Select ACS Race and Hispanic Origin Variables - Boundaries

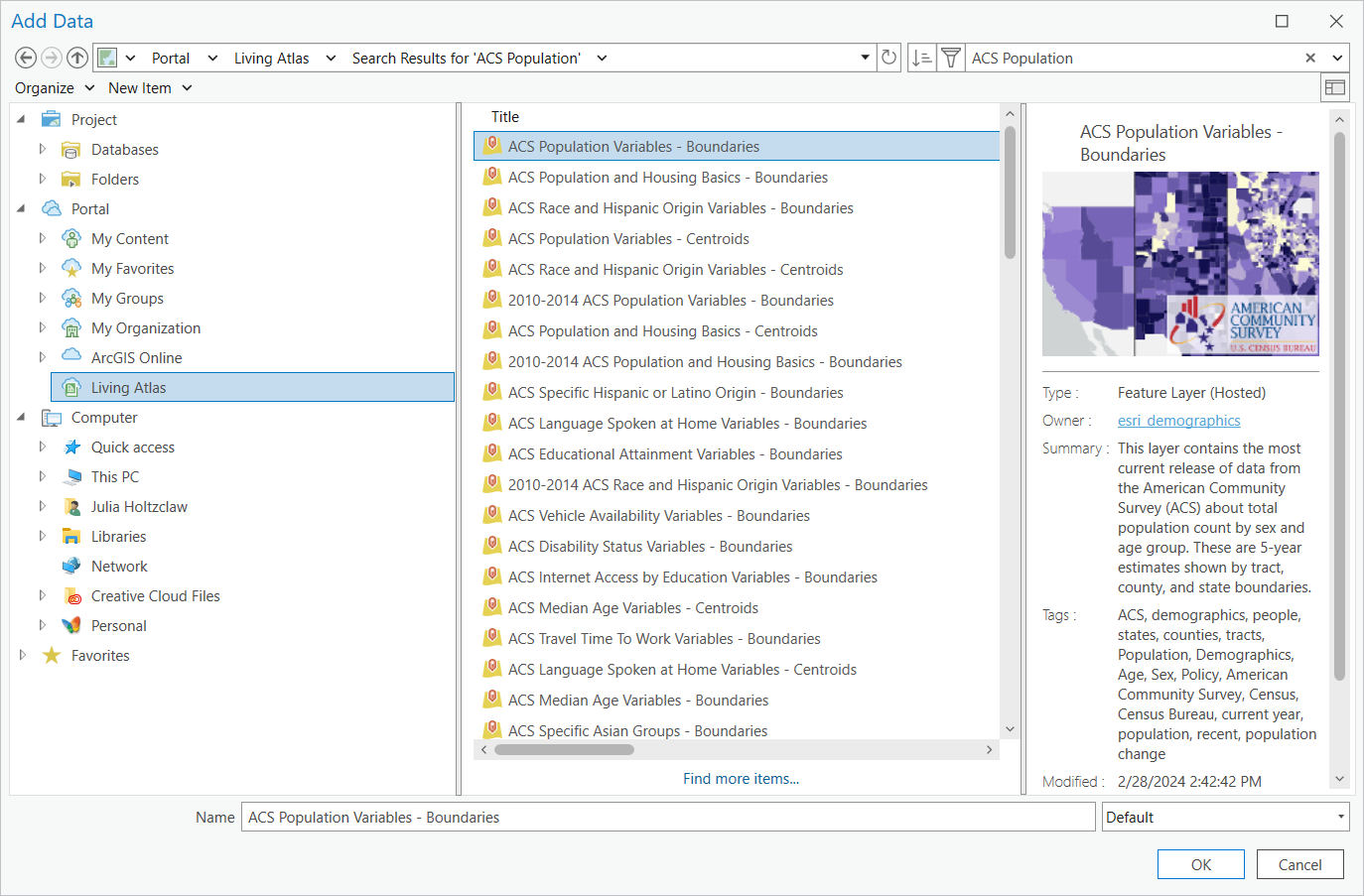point(737,208)
